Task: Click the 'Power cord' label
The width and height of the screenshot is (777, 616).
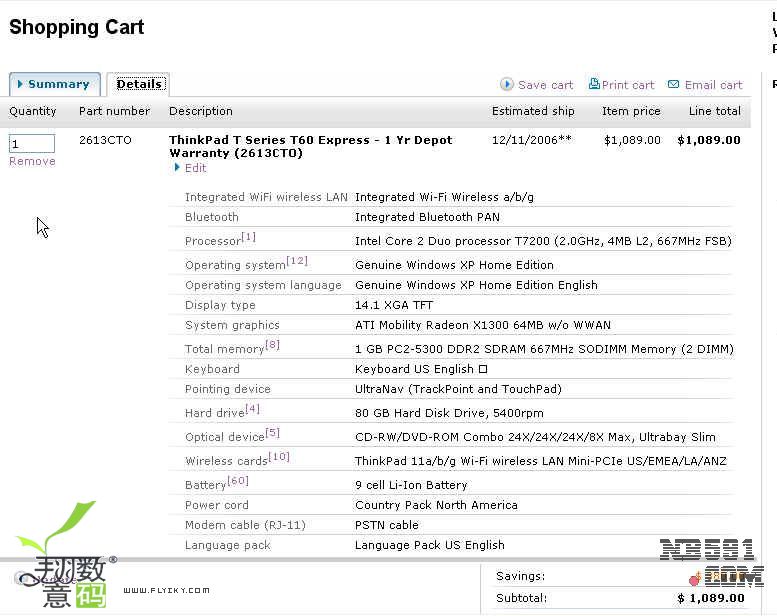Action: point(217,505)
